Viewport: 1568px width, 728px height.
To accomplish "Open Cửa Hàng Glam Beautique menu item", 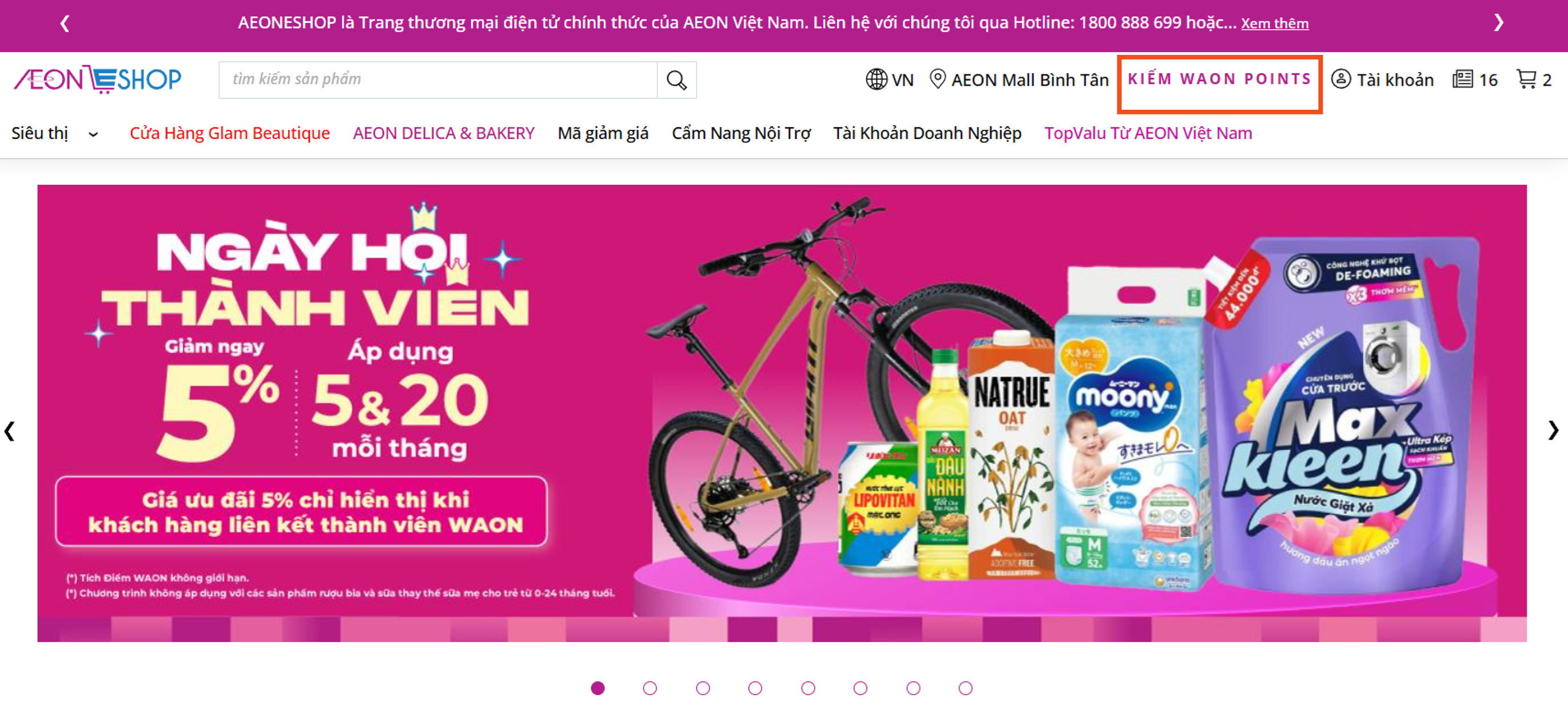I will click(x=229, y=133).
